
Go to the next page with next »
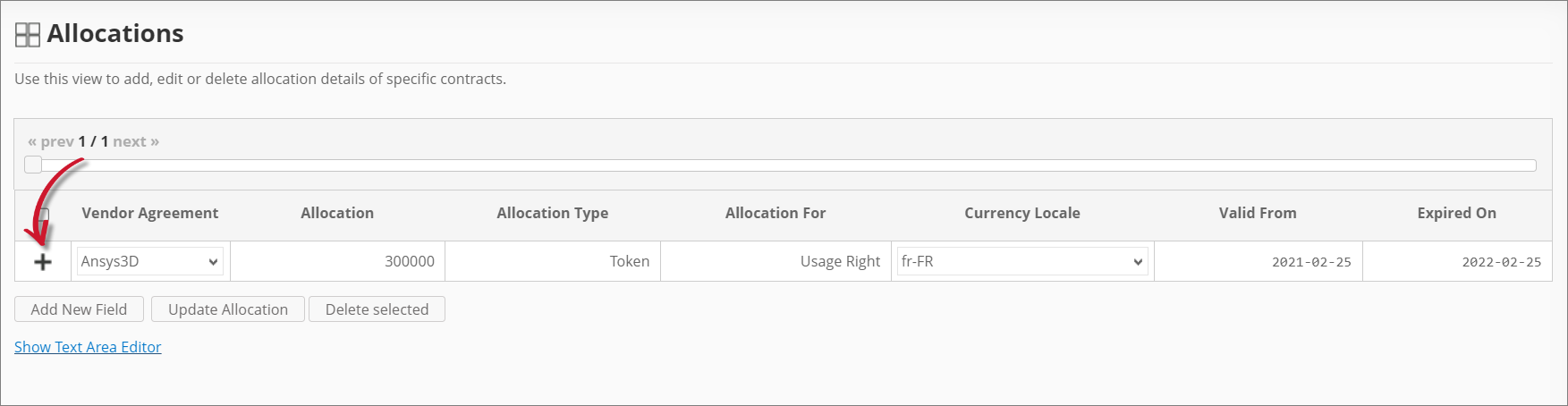click(x=136, y=141)
